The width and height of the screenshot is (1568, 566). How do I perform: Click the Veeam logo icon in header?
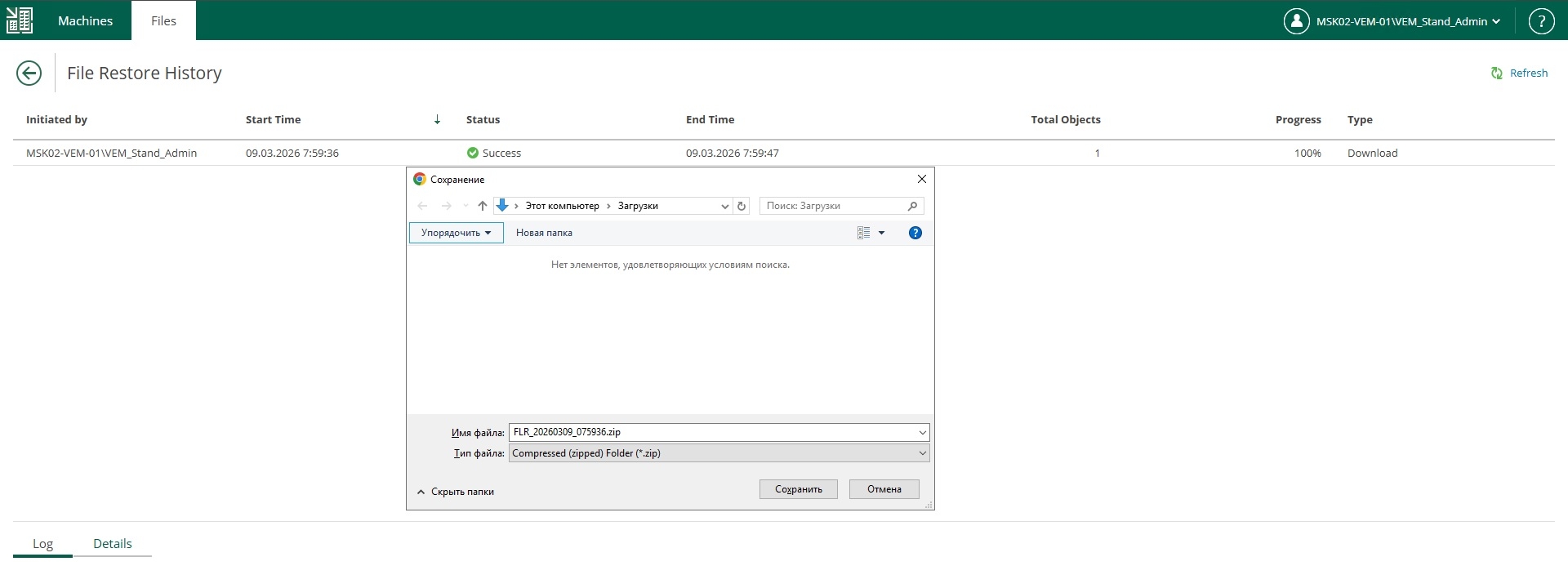click(20, 20)
